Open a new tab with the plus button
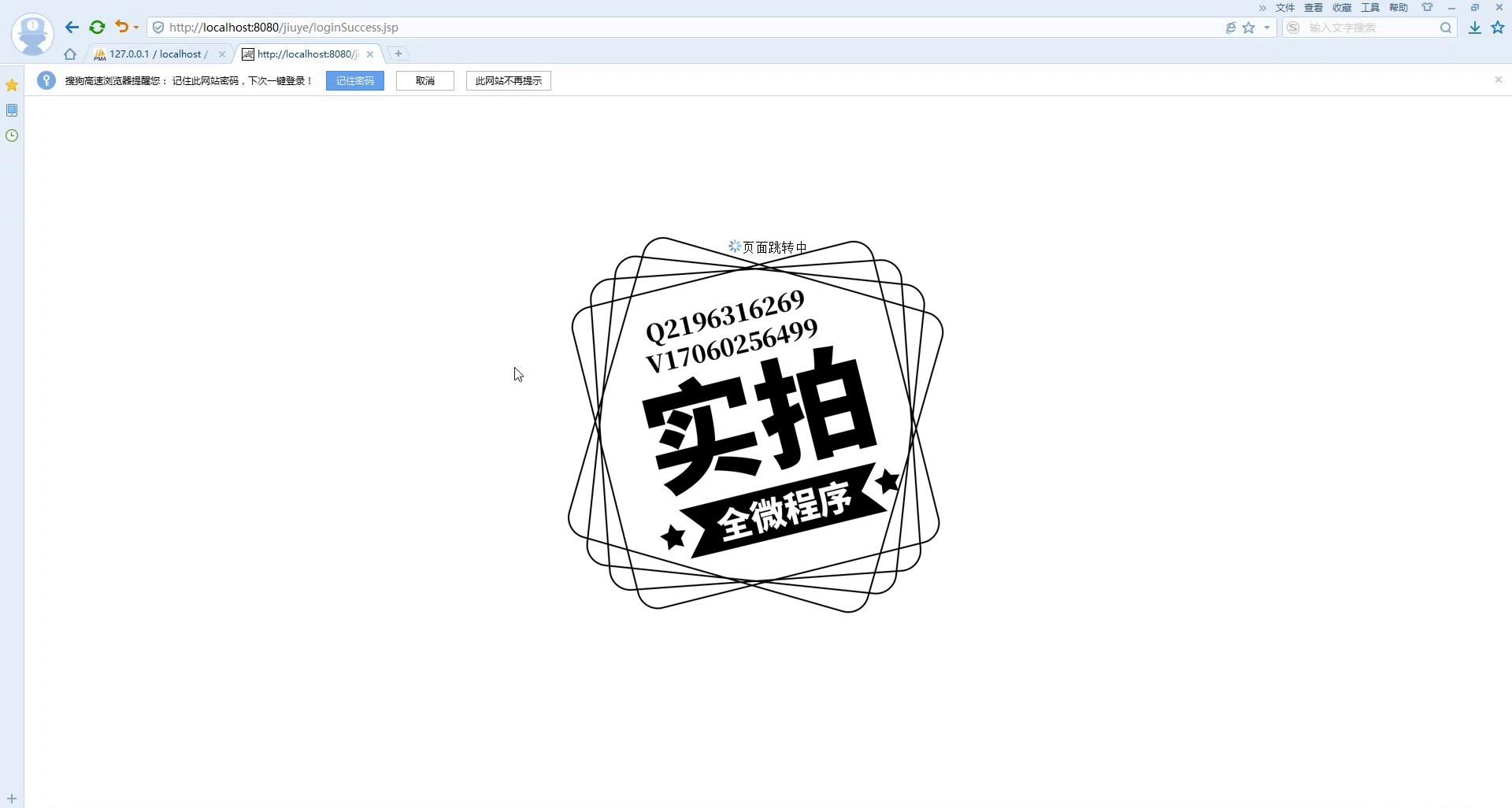The width and height of the screenshot is (1512, 808). pyautogui.click(x=398, y=54)
